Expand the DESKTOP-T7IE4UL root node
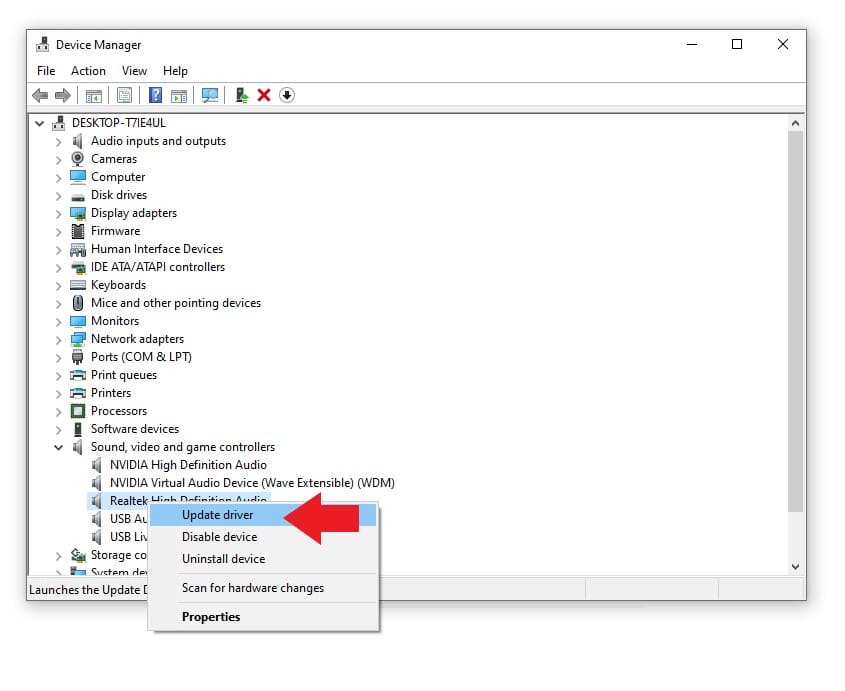 coord(40,123)
